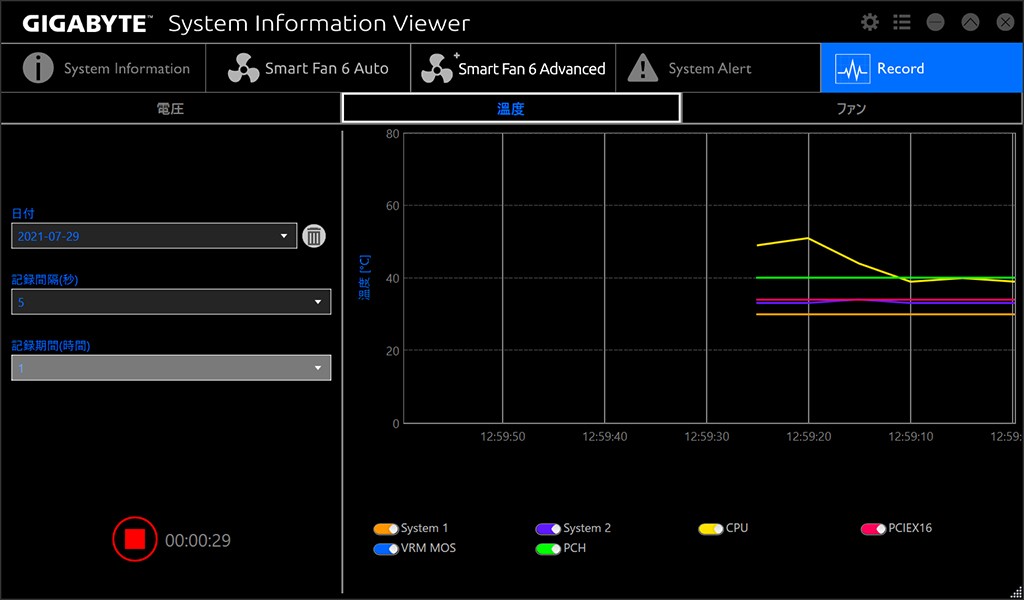Click the list view icon in title bar

click(x=902, y=22)
